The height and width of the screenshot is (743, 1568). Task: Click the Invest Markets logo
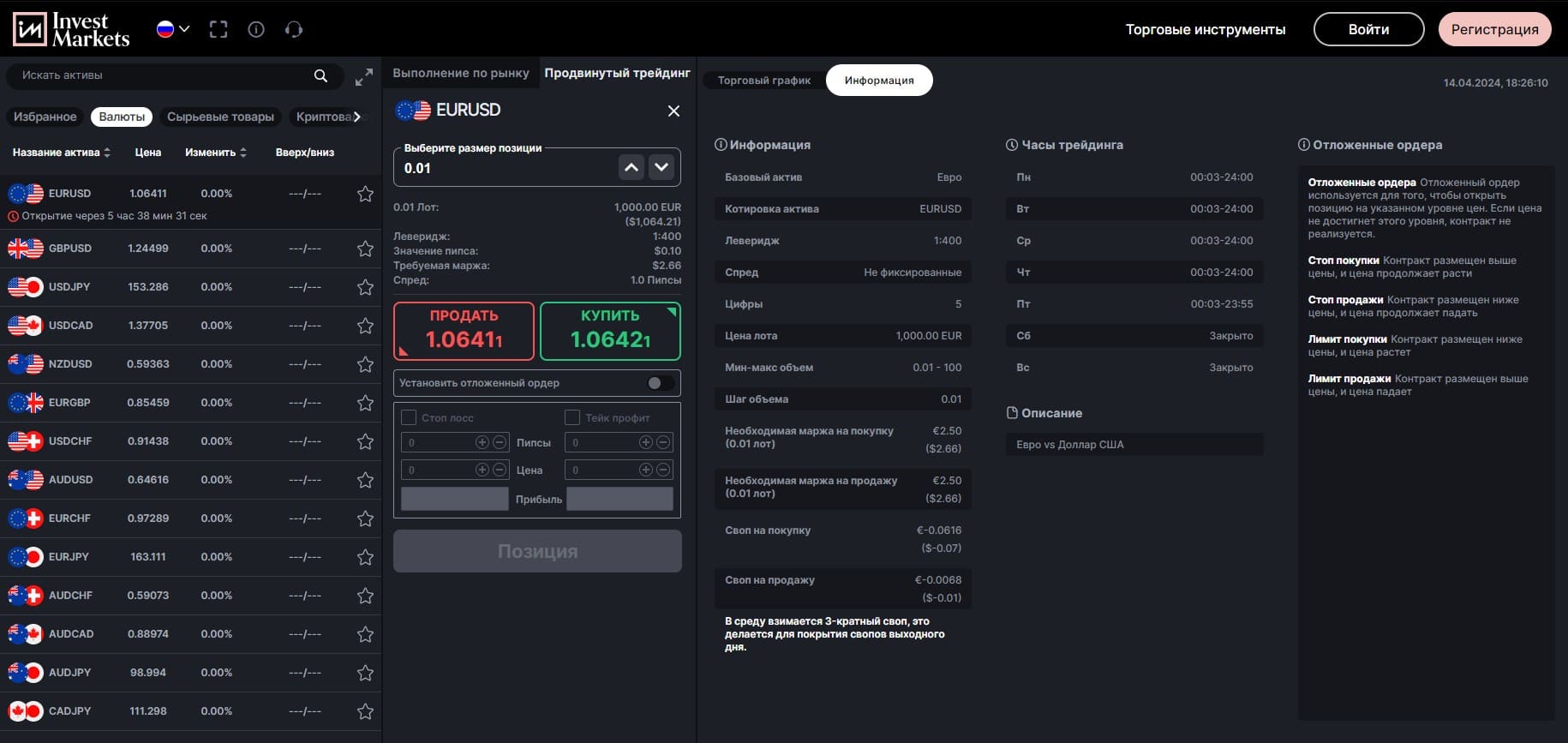click(71, 29)
